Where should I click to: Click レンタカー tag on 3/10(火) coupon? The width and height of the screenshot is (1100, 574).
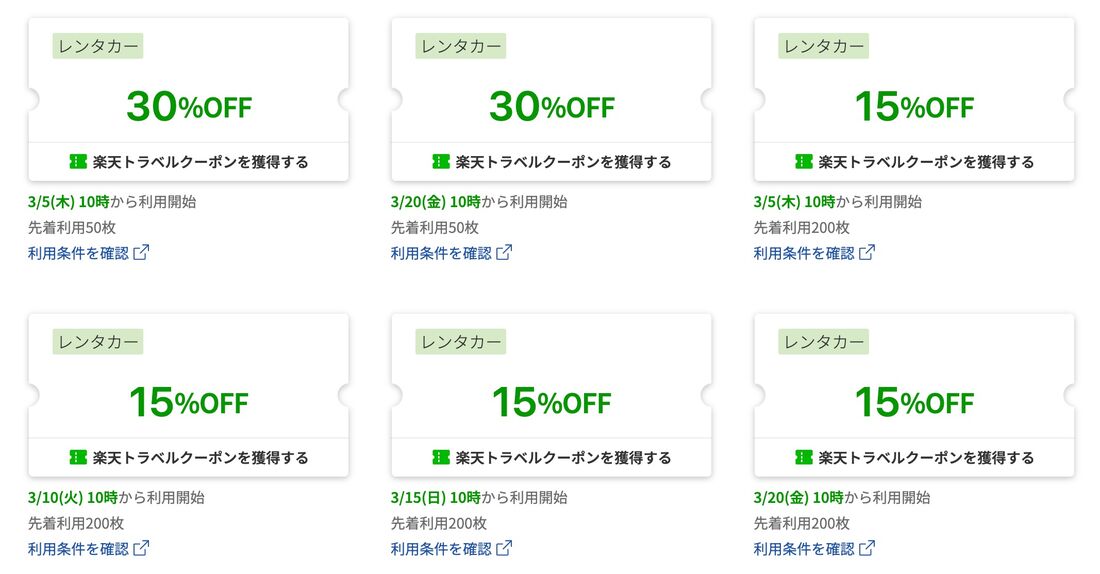tap(97, 342)
